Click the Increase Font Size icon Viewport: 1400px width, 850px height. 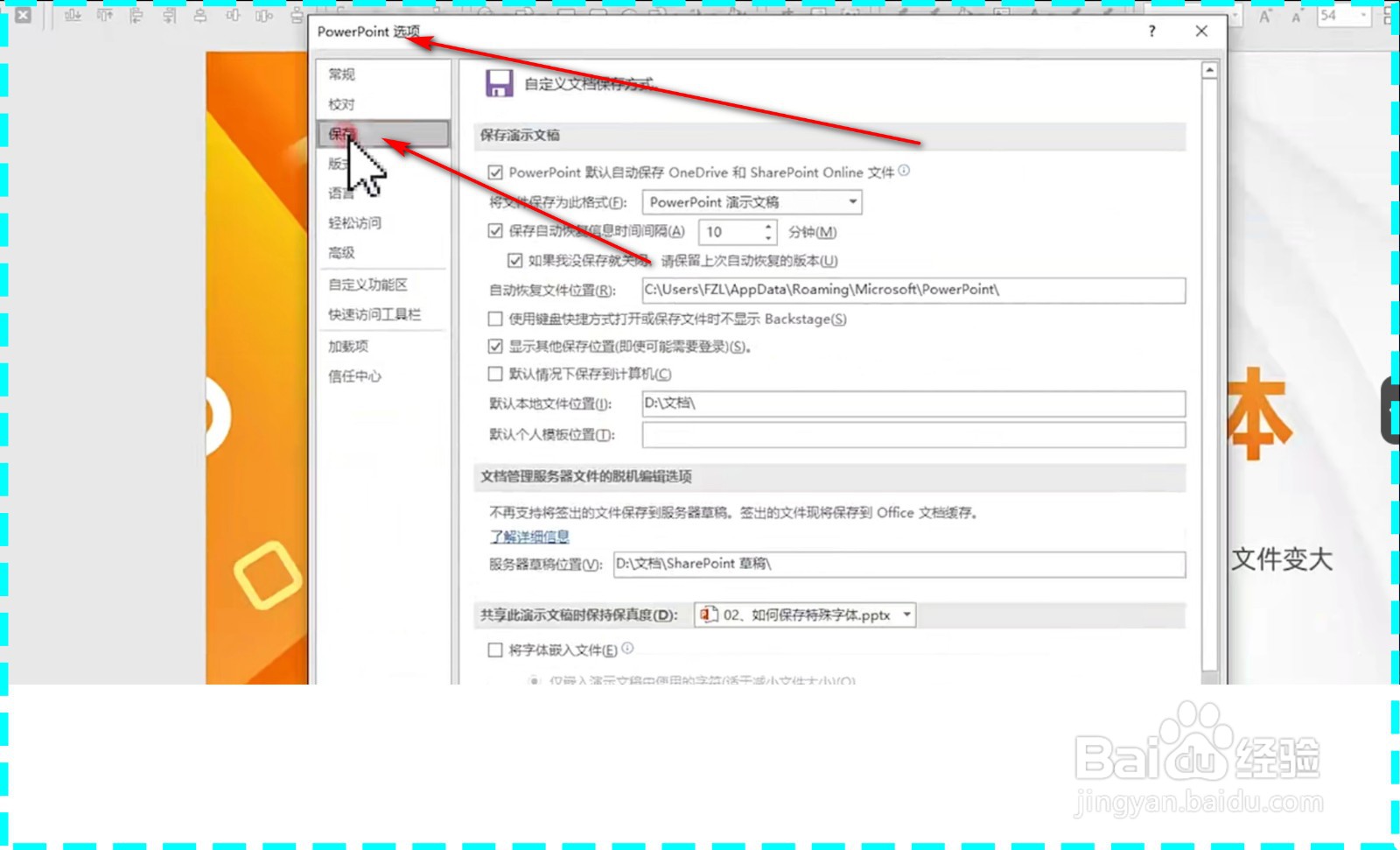coord(1265,16)
